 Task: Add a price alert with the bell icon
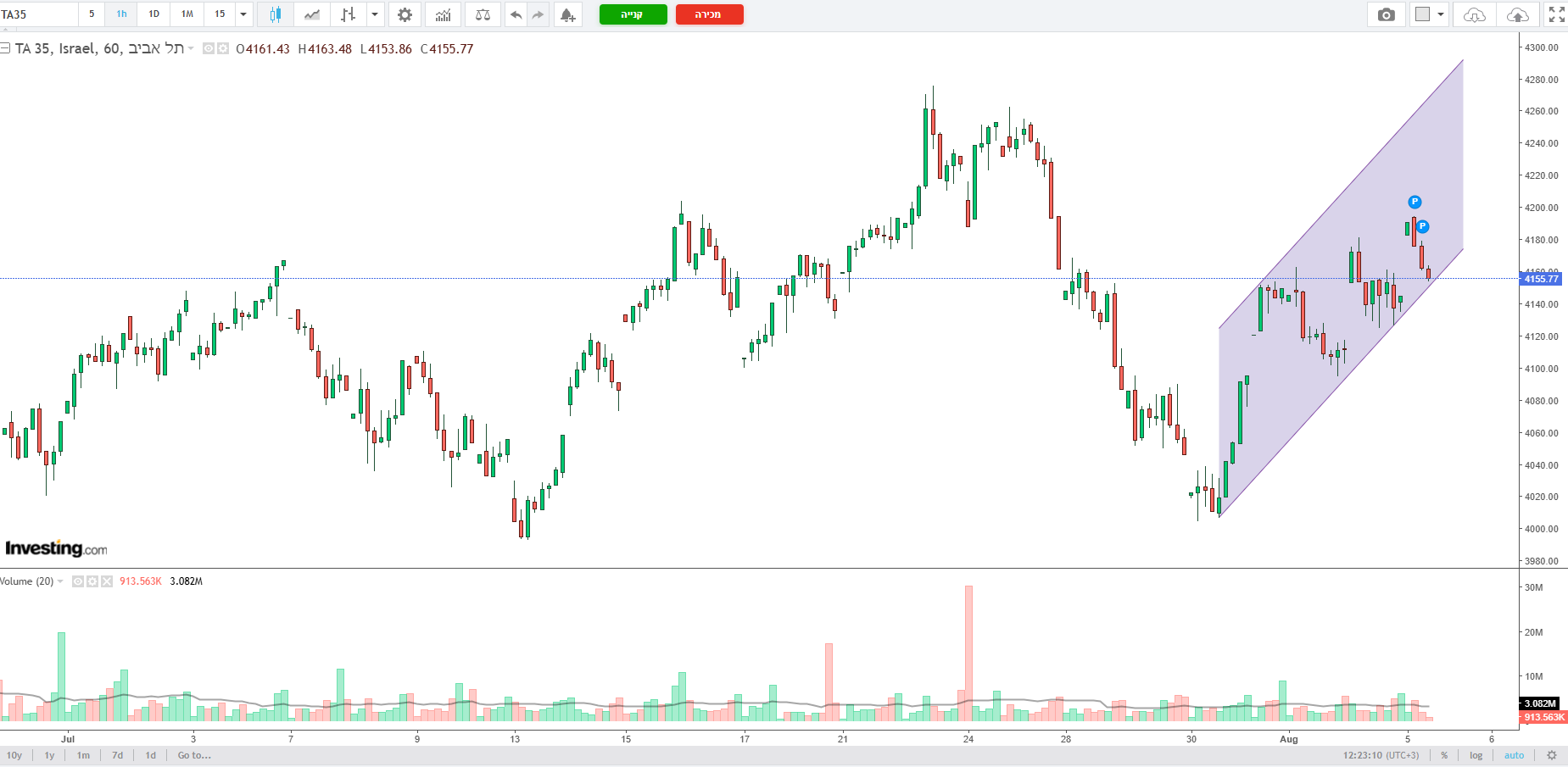click(x=567, y=14)
